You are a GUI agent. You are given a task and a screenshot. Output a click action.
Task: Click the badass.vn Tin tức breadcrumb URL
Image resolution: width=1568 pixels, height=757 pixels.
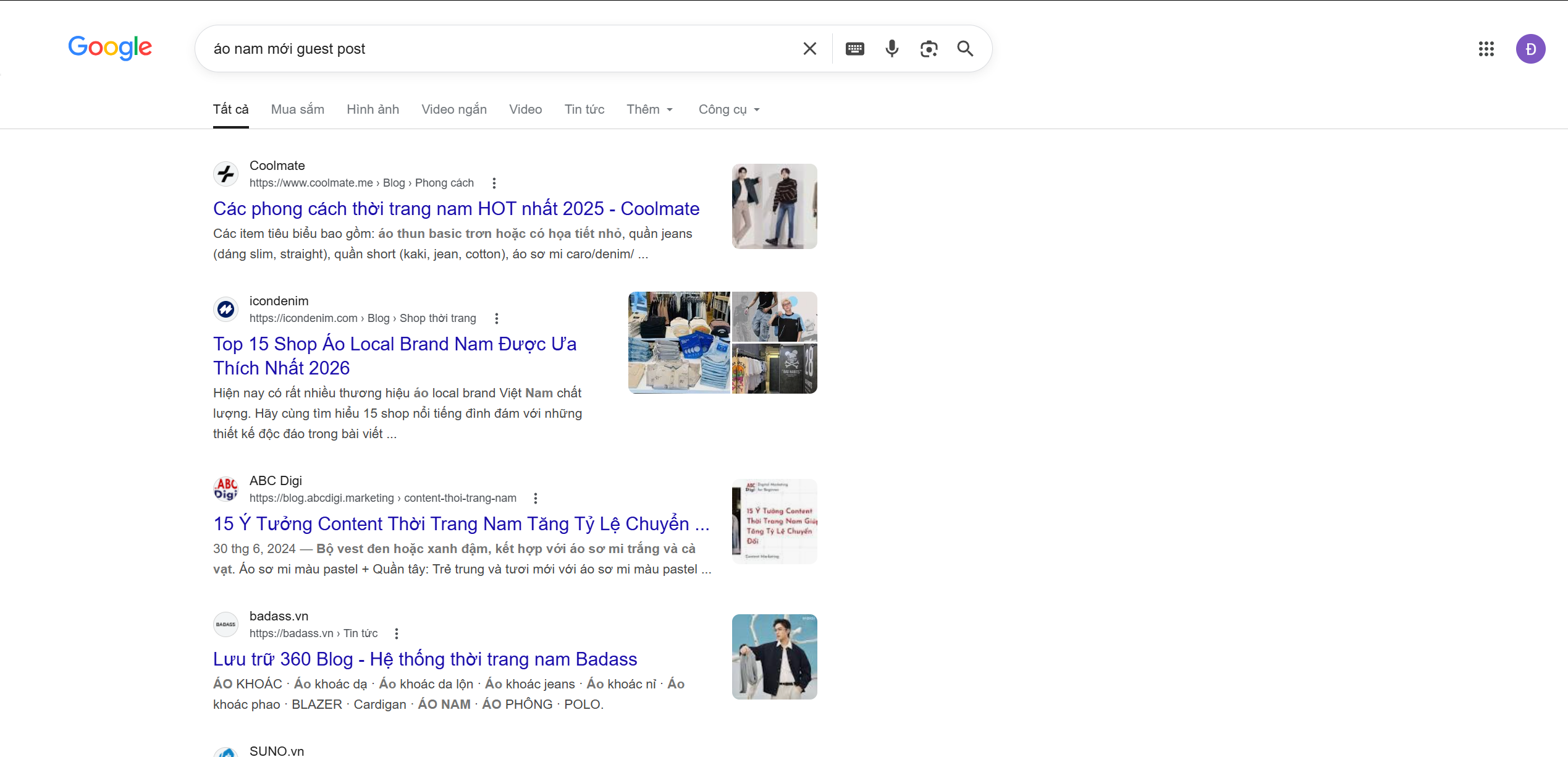[x=313, y=633]
